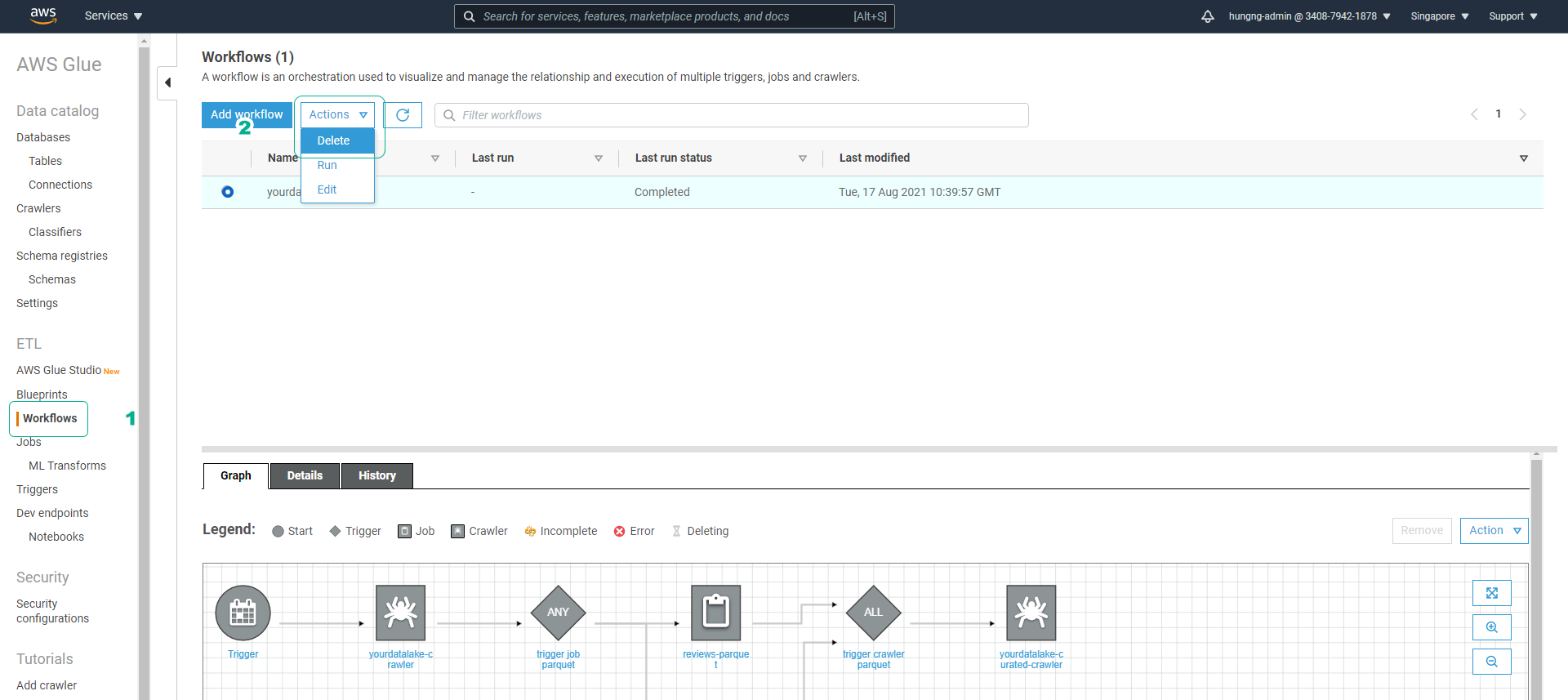Select the ALL trigger crawler parquet node

coord(873,613)
